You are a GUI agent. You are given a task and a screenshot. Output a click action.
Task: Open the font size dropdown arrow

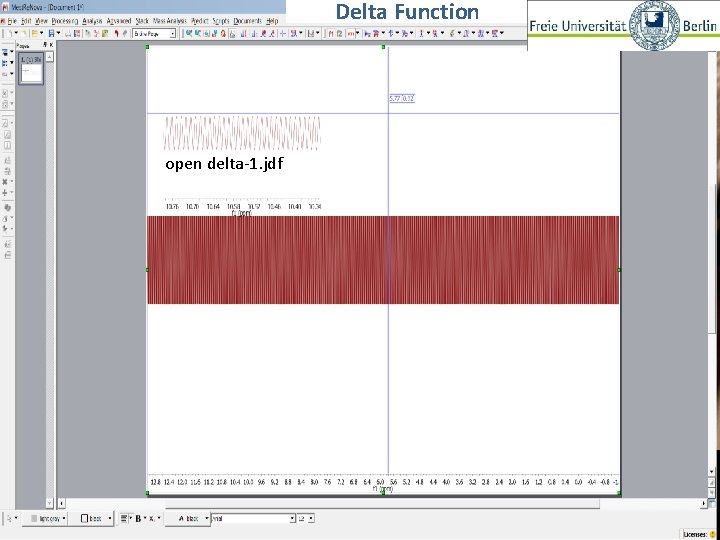tap(311, 518)
